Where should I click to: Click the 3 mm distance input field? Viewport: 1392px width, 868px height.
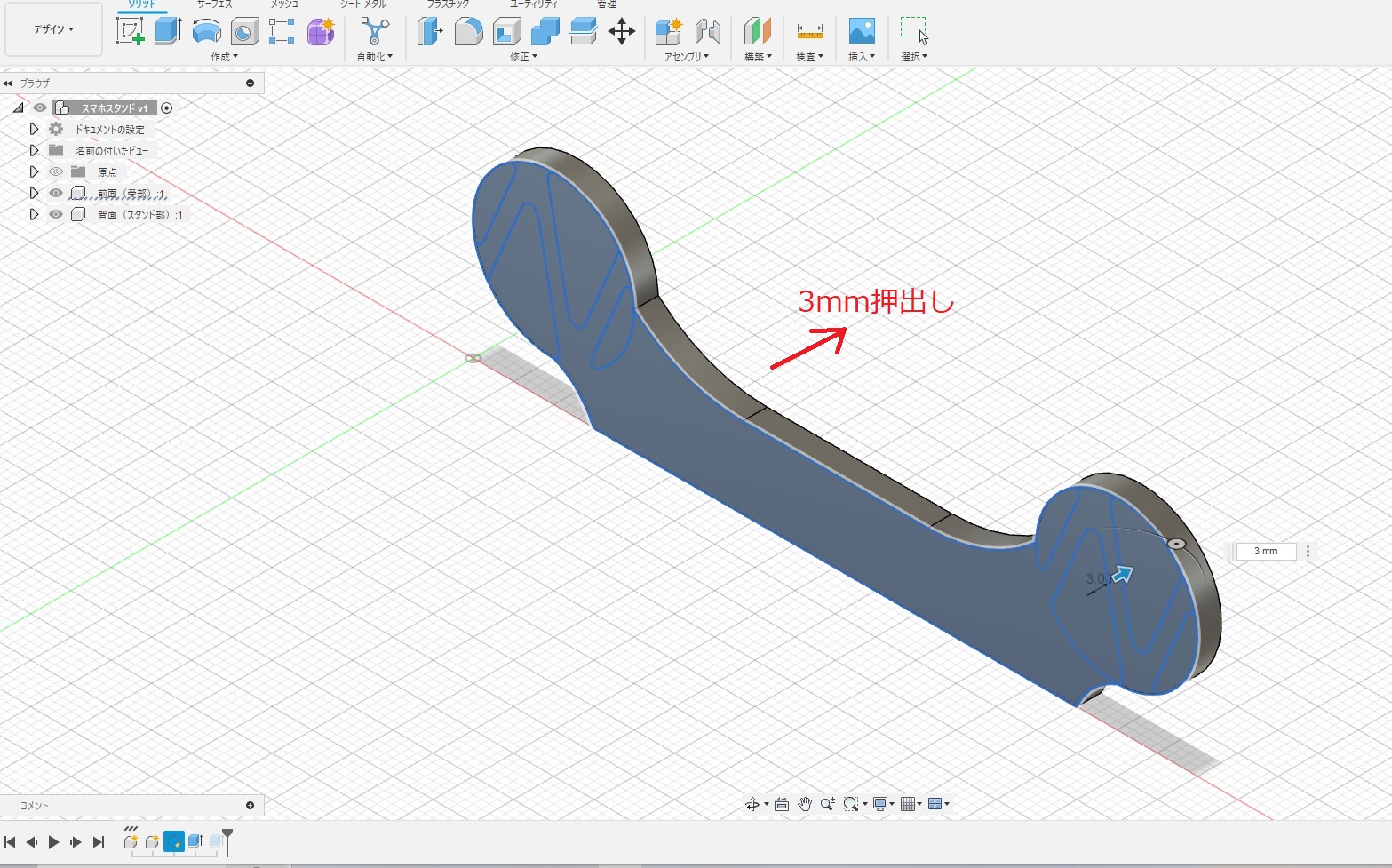1265,552
